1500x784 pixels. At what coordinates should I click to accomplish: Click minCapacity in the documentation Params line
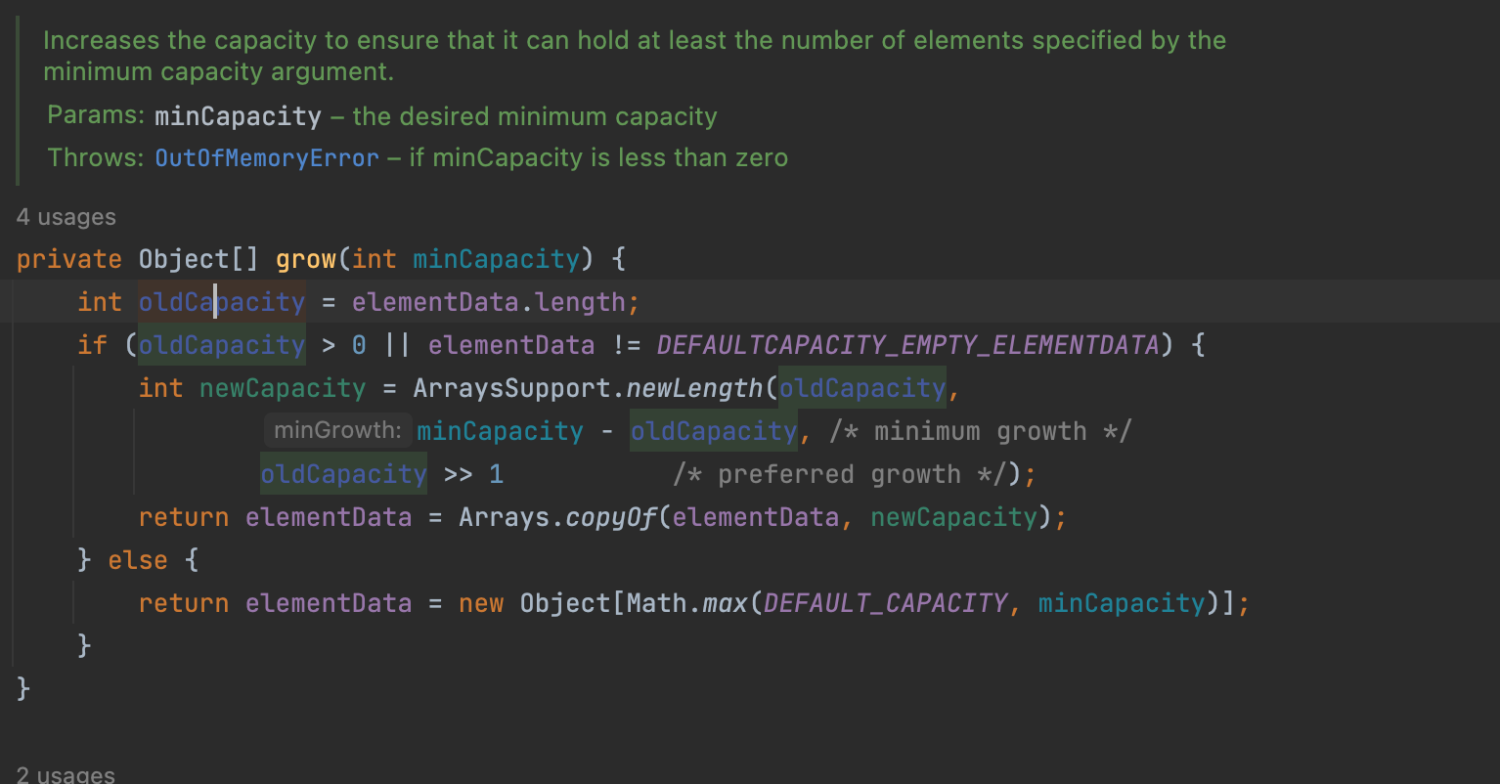tap(238, 116)
